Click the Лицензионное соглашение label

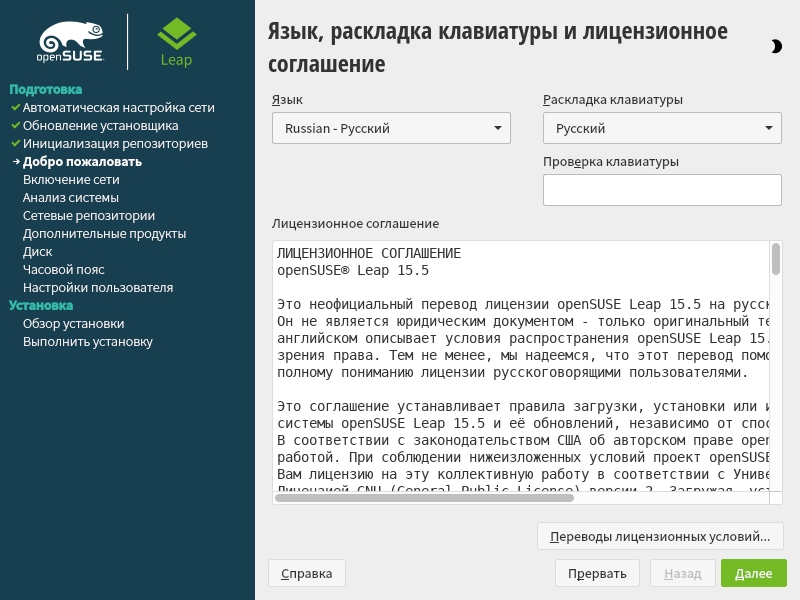(x=355, y=223)
